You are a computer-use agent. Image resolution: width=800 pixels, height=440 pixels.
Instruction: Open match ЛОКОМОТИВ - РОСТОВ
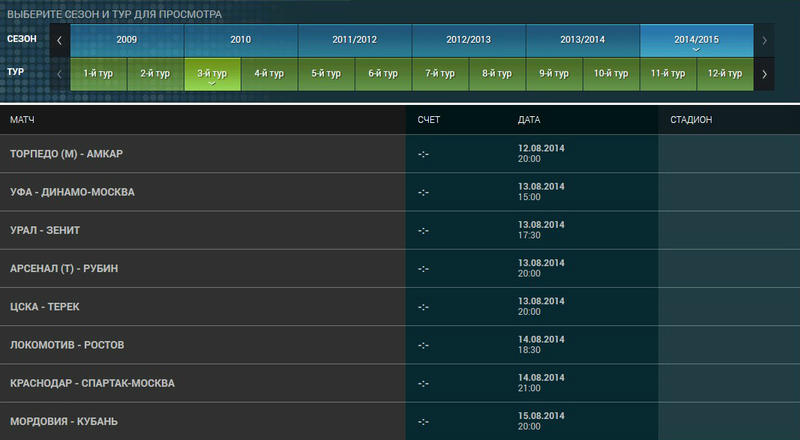67,345
